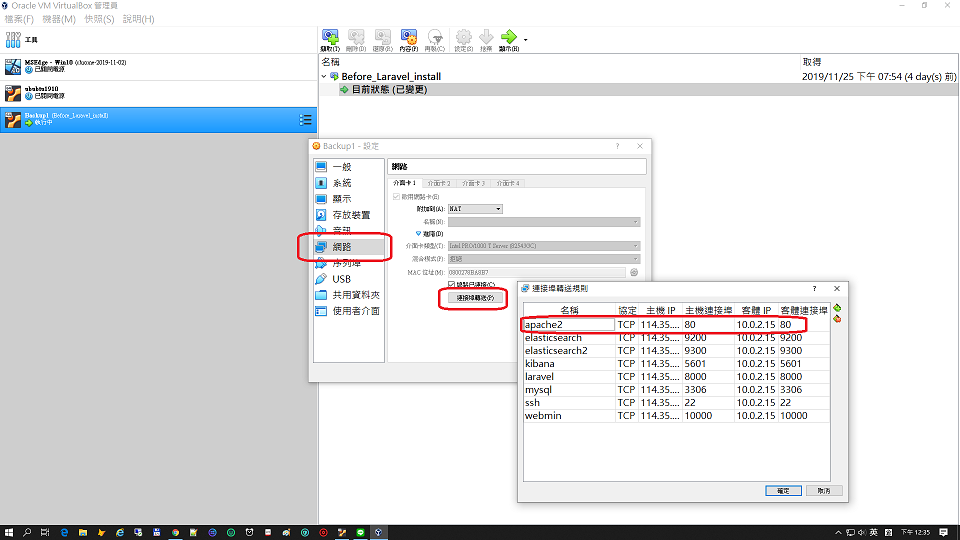Select the Backup1 running virtual machine
The image size is (960, 540).
pyautogui.click(x=159, y=119)
